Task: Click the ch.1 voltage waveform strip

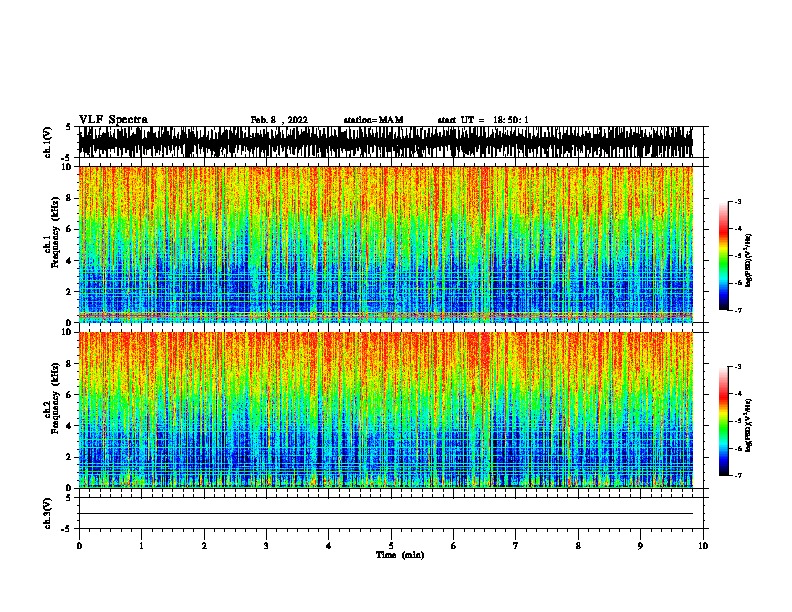Action: pos(386,142)
